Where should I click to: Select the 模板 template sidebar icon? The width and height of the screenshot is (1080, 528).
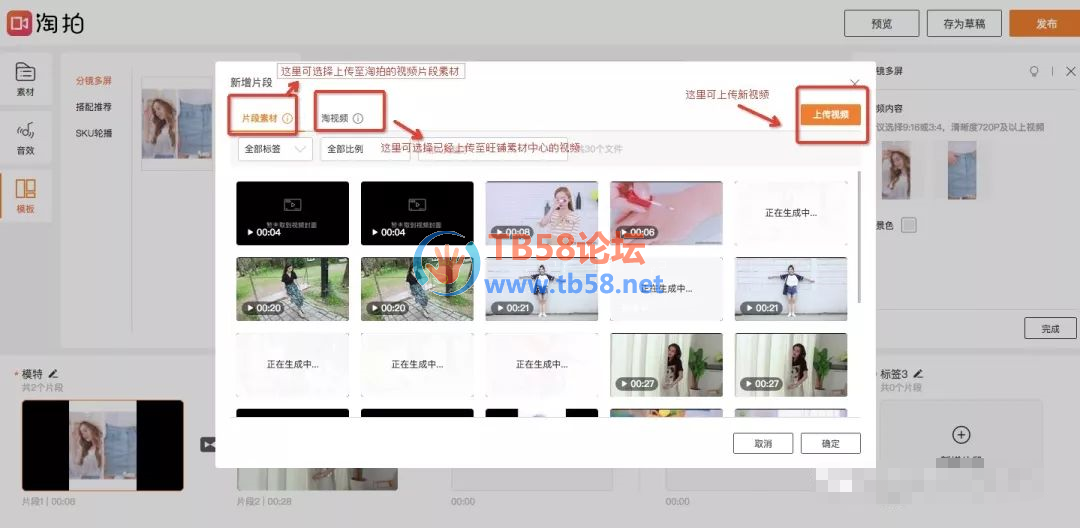[x=25, y=193]
